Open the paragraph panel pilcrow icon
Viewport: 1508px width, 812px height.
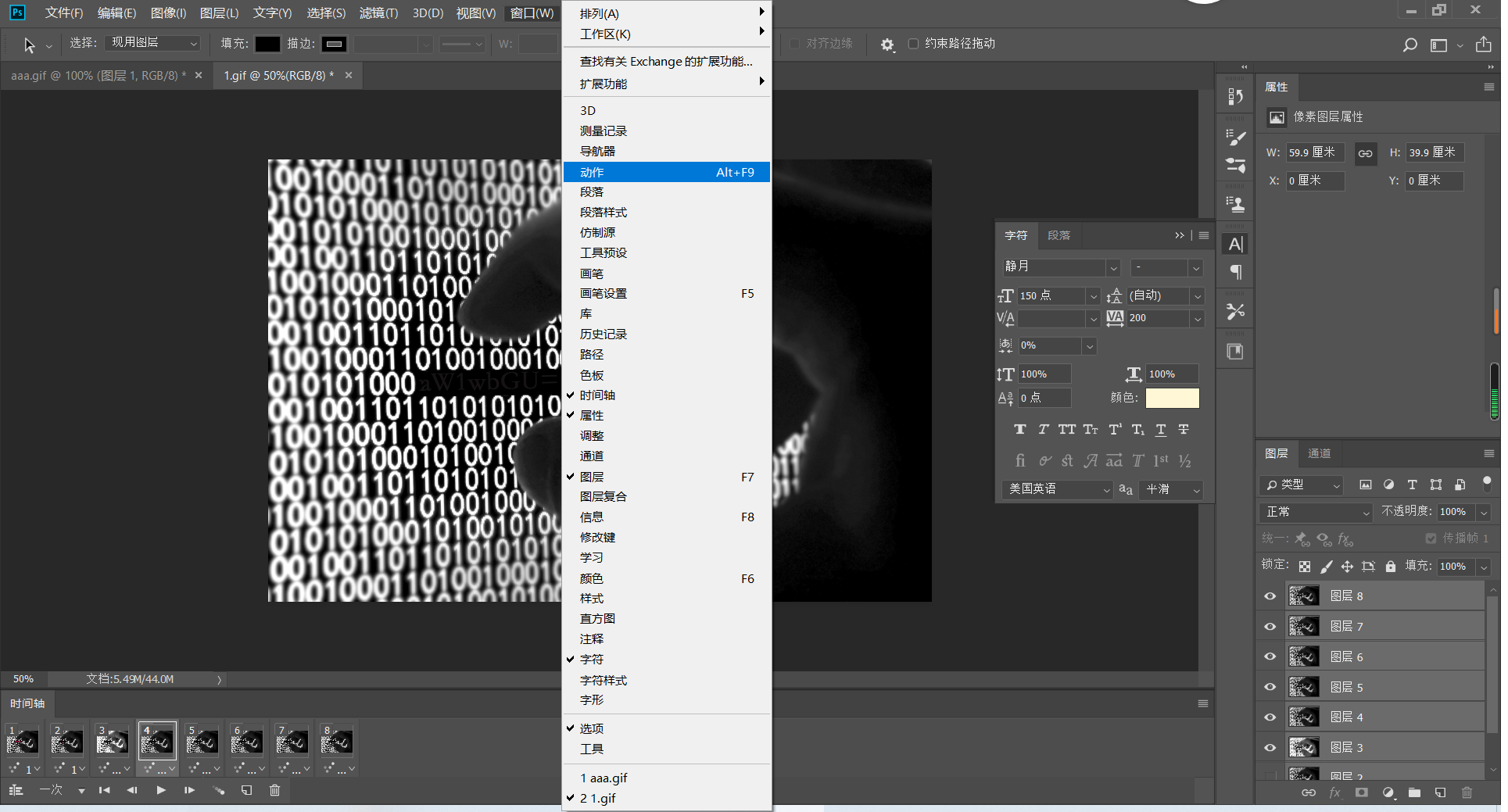(x=1235, y=273)
